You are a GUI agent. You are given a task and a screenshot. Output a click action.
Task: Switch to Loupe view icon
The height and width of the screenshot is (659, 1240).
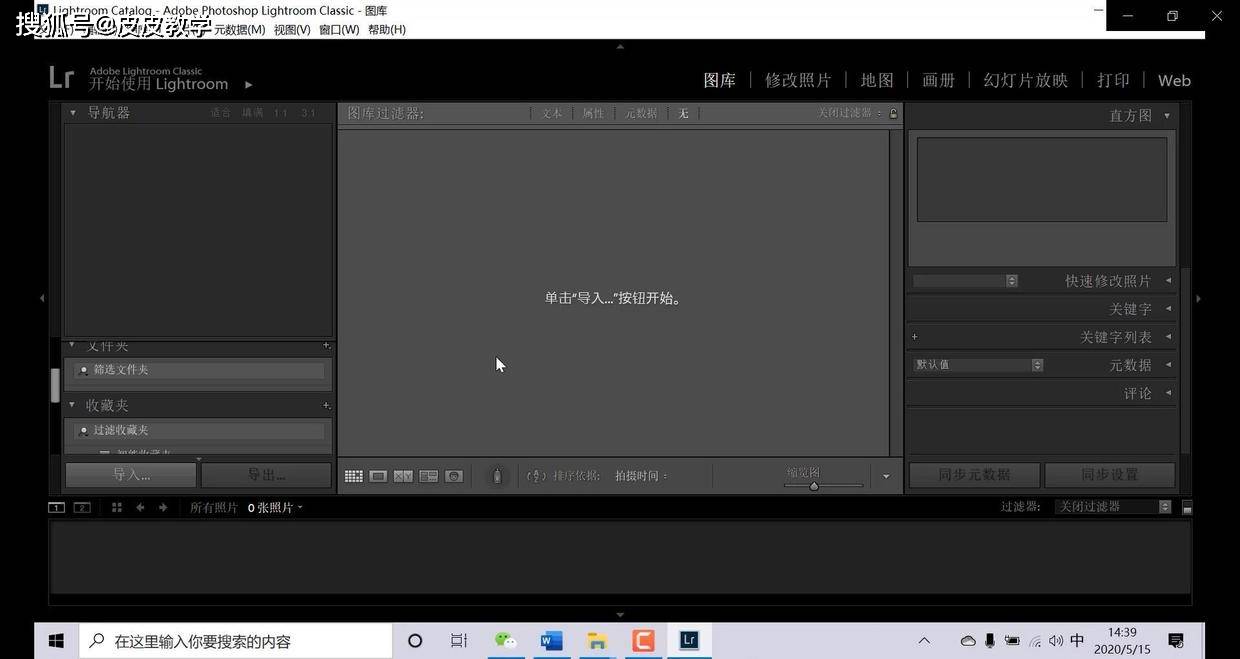click(x=378, y=475)
